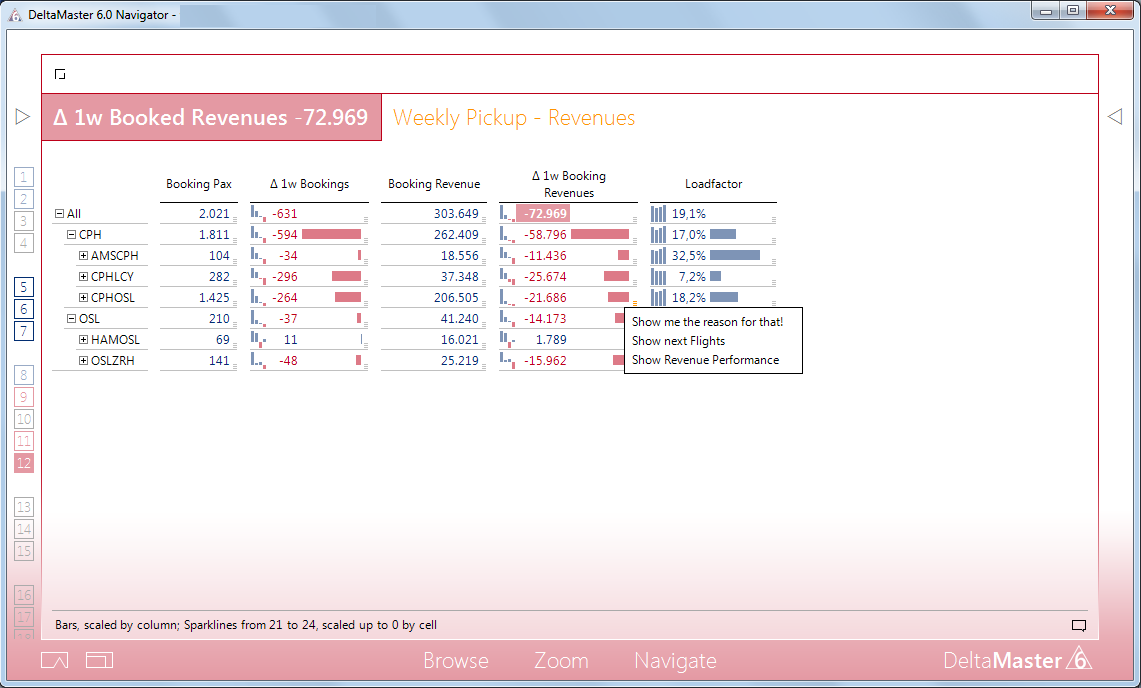Click the left play arrow icon
Screen dimensions: 1141x688
23,116
